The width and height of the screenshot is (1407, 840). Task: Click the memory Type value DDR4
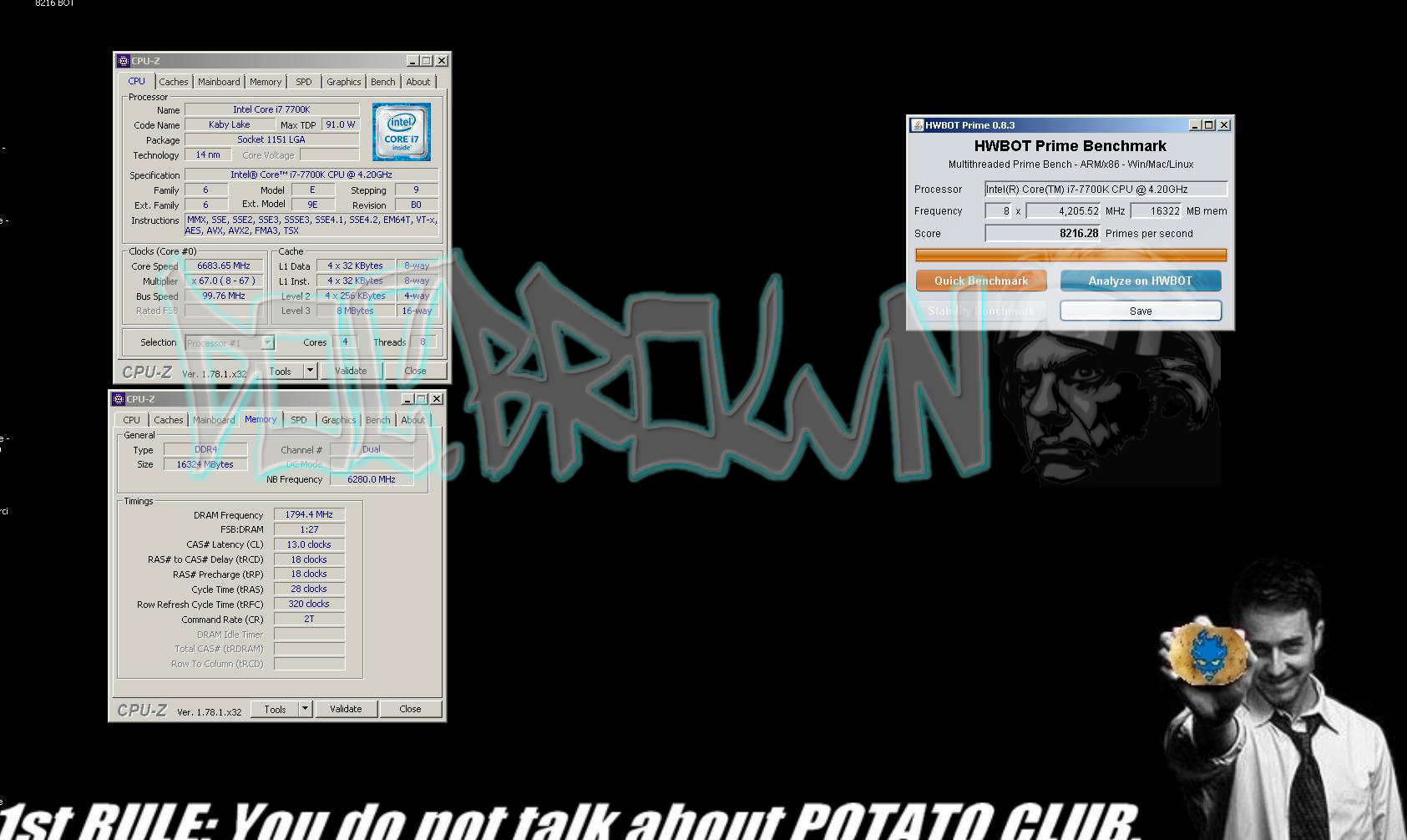point(205,449)
